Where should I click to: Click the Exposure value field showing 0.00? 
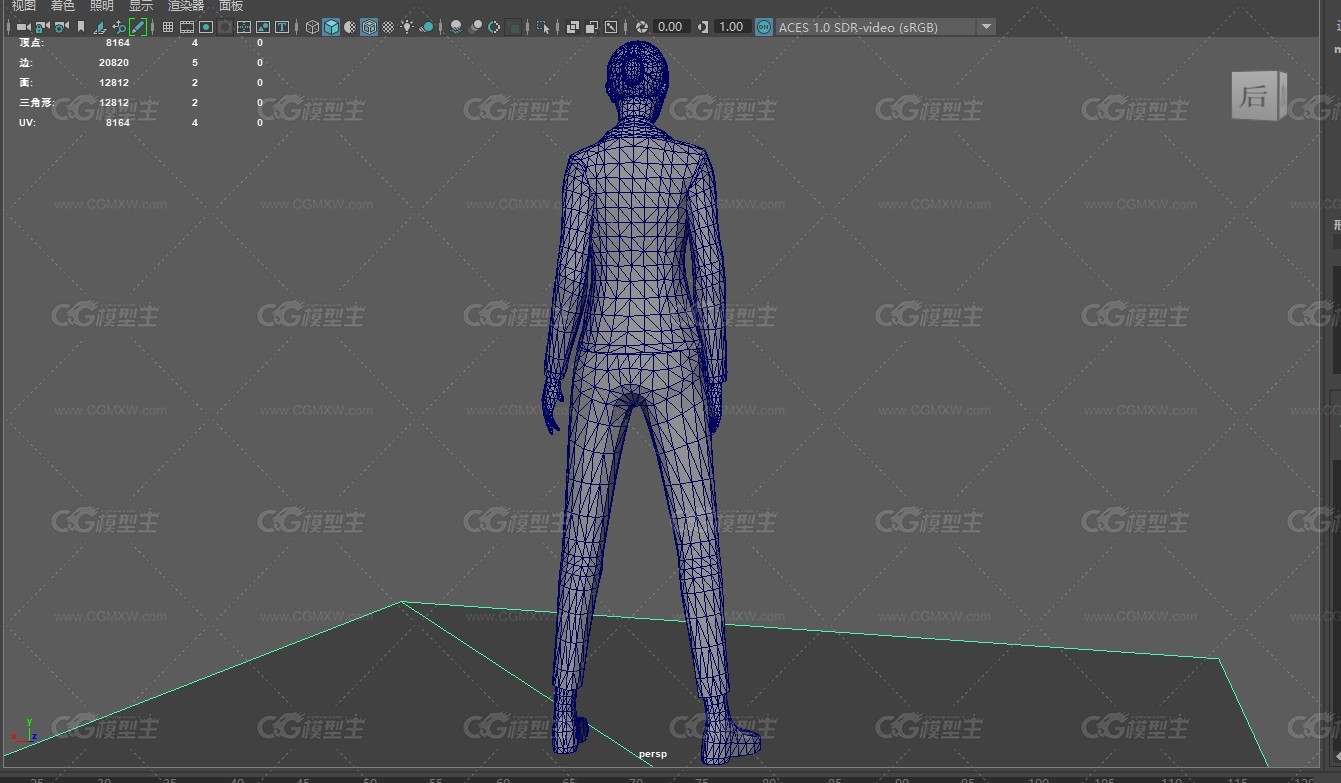pos(670,27)
